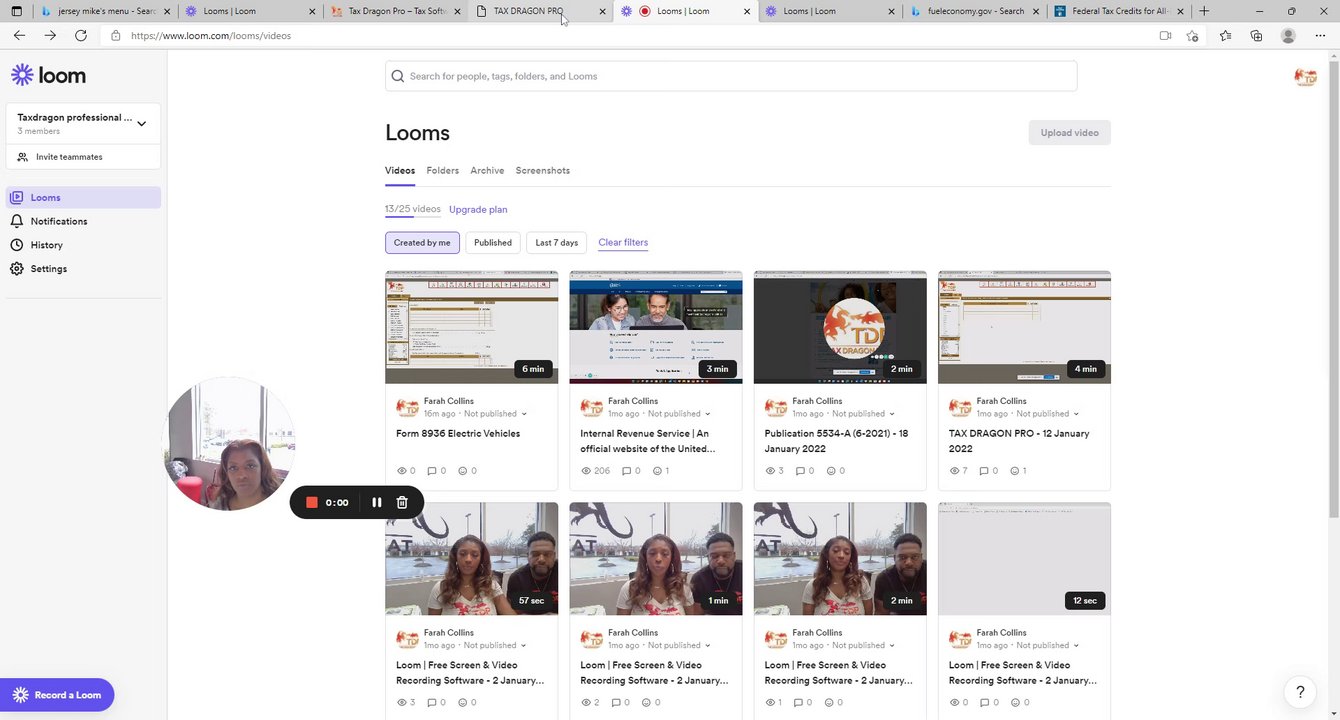
Task: Switch to the Screenshots tab
Action: point(543,171)
